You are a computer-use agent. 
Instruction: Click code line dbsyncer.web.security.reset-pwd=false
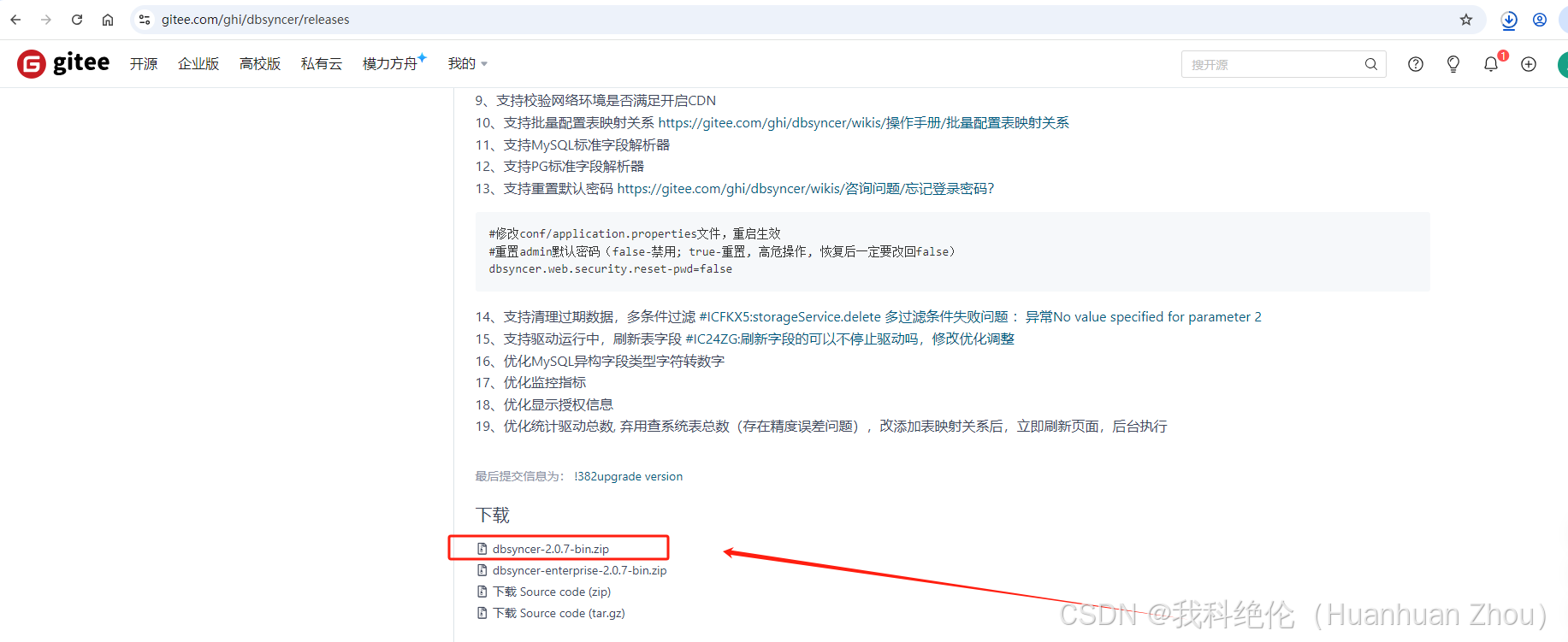[611, 269]
